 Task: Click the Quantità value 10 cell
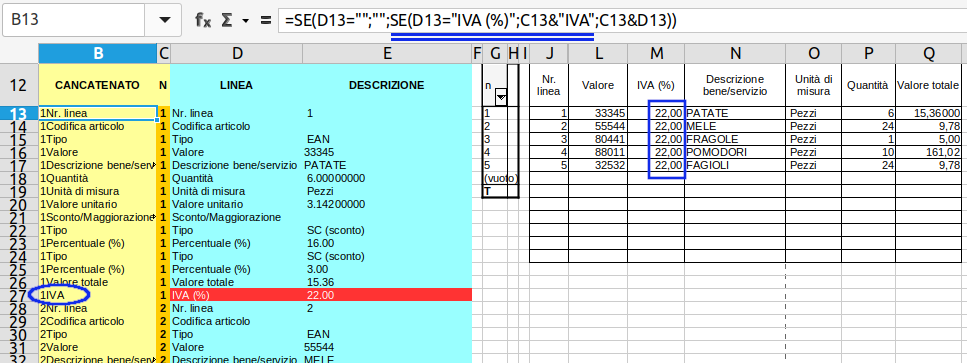868,152
